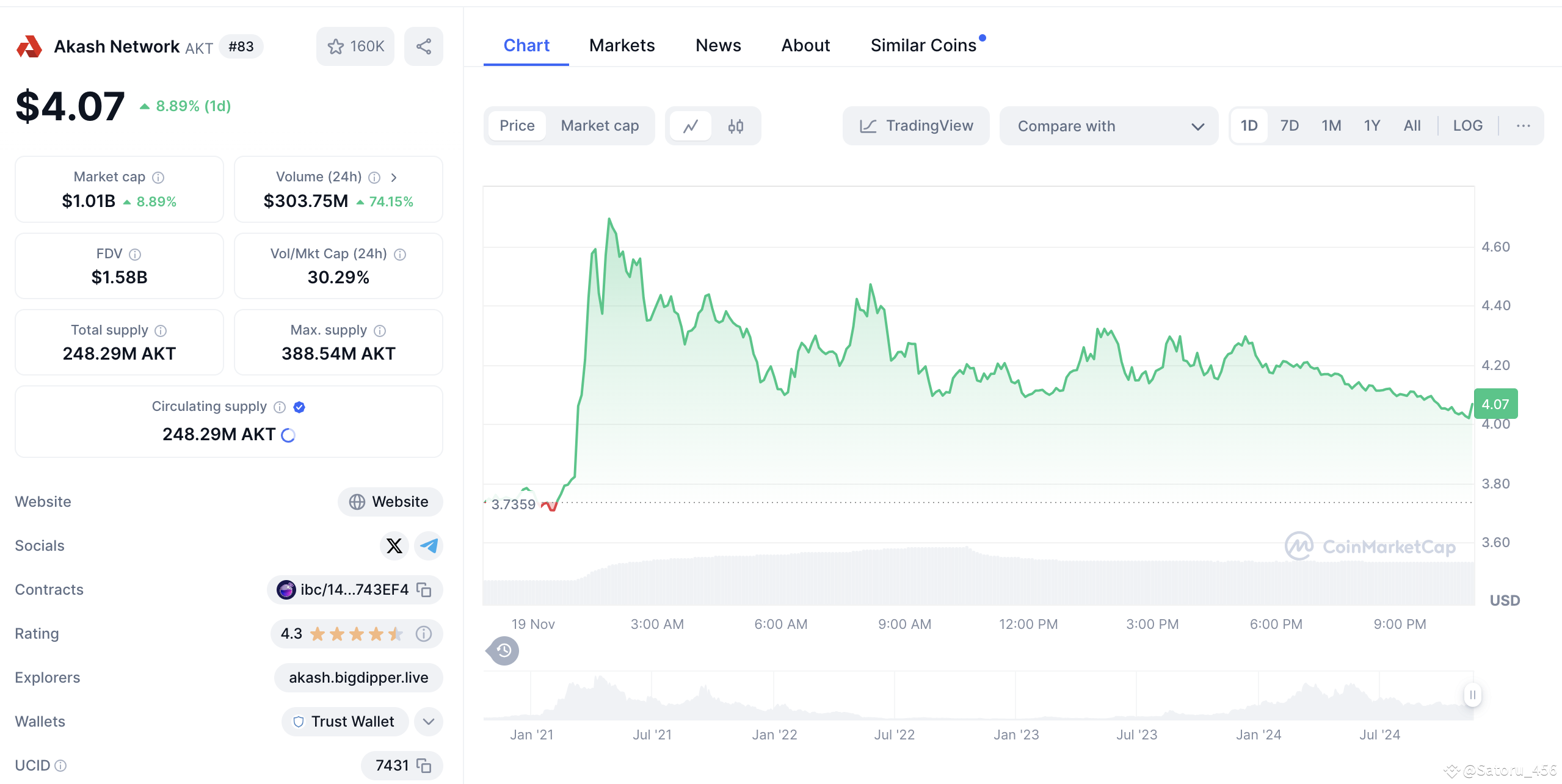Image resolution: width=1562 pixels, height=784 pixels.
Task: Open the Compare with dropdown
Action: tap(1108, 126)
